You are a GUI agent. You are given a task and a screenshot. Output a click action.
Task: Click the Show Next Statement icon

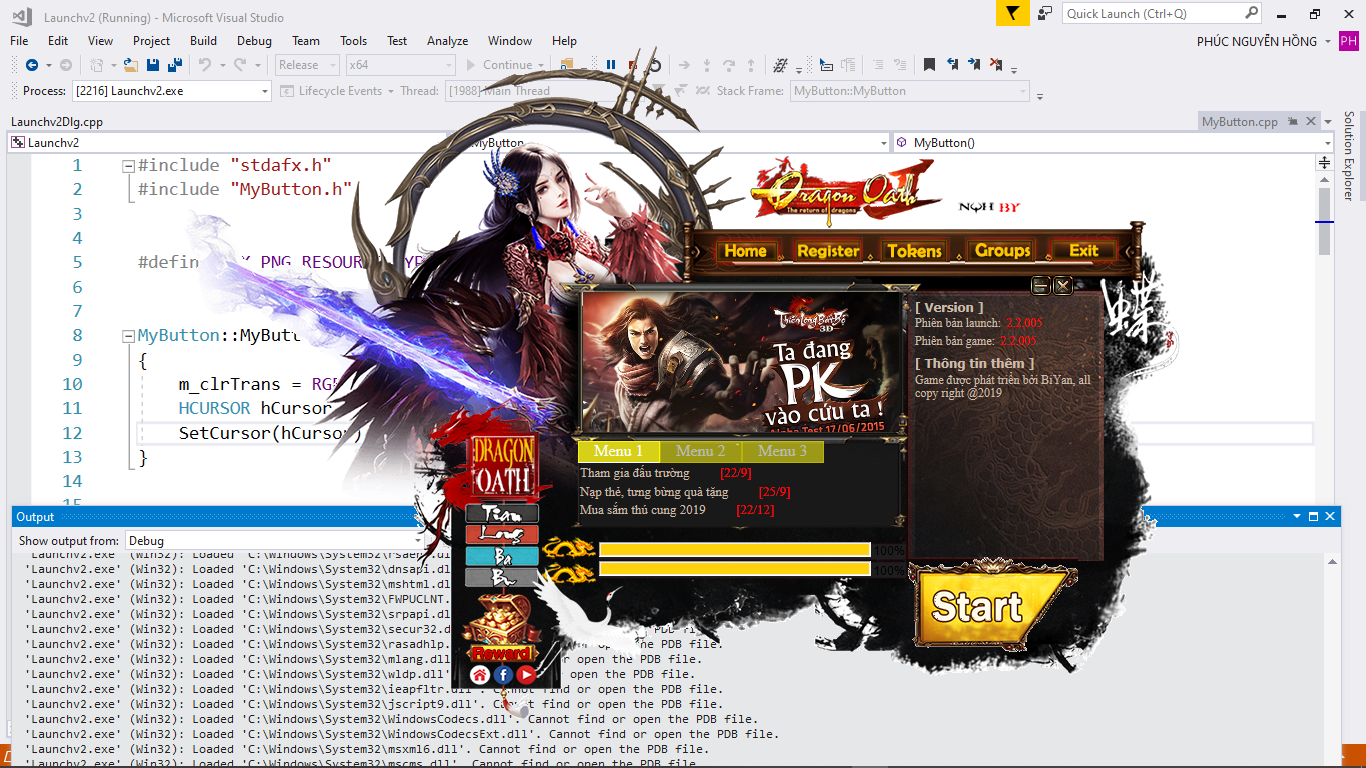point(684,65)
